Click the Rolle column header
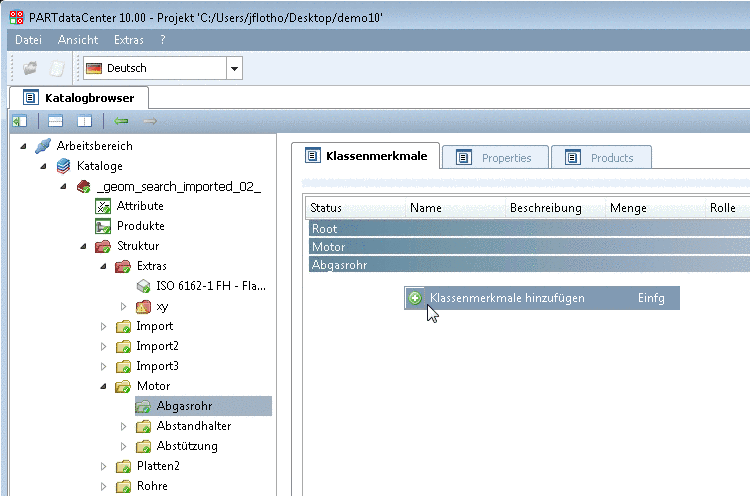The width and height of the screenshot is (750, 496). click(x=728, y=208)
